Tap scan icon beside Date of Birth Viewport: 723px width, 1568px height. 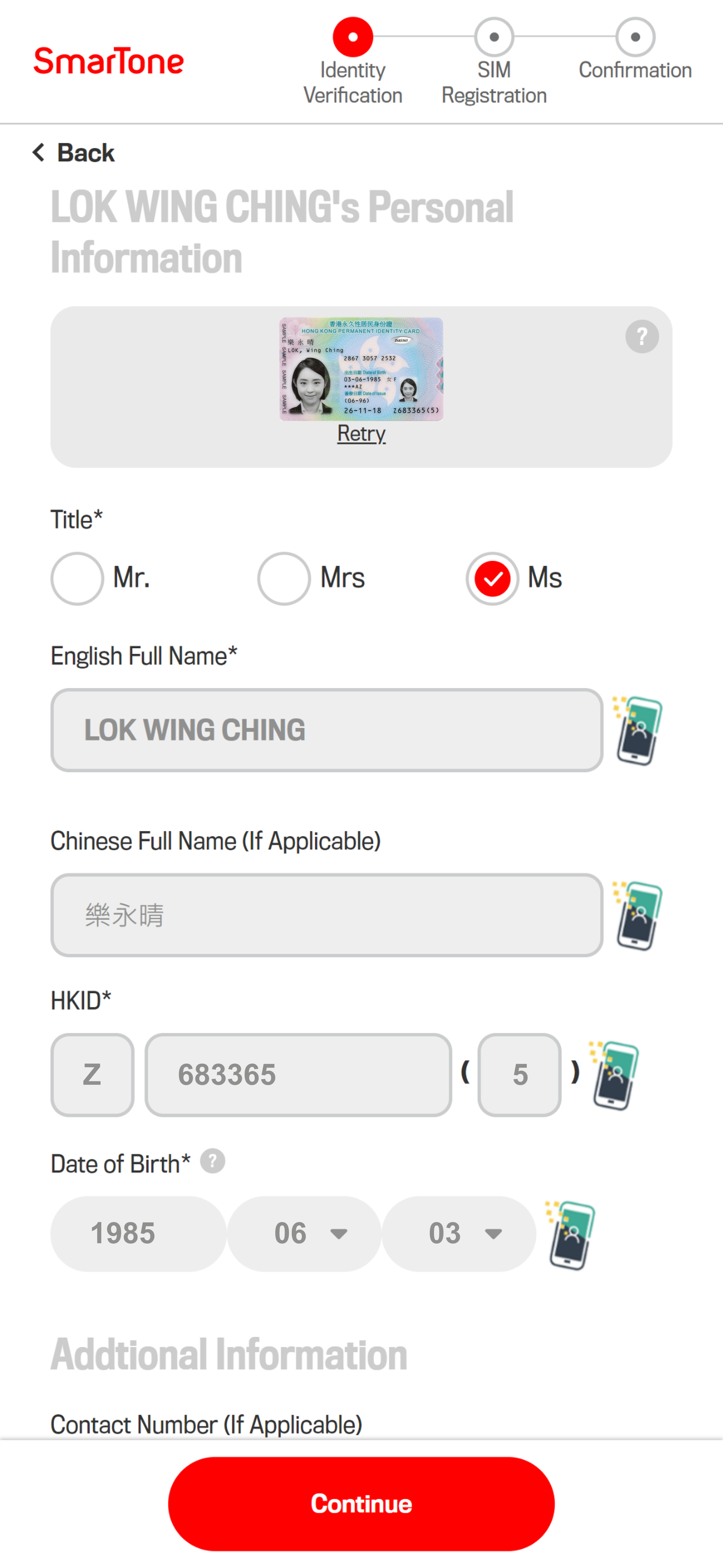click(570, 1234)
